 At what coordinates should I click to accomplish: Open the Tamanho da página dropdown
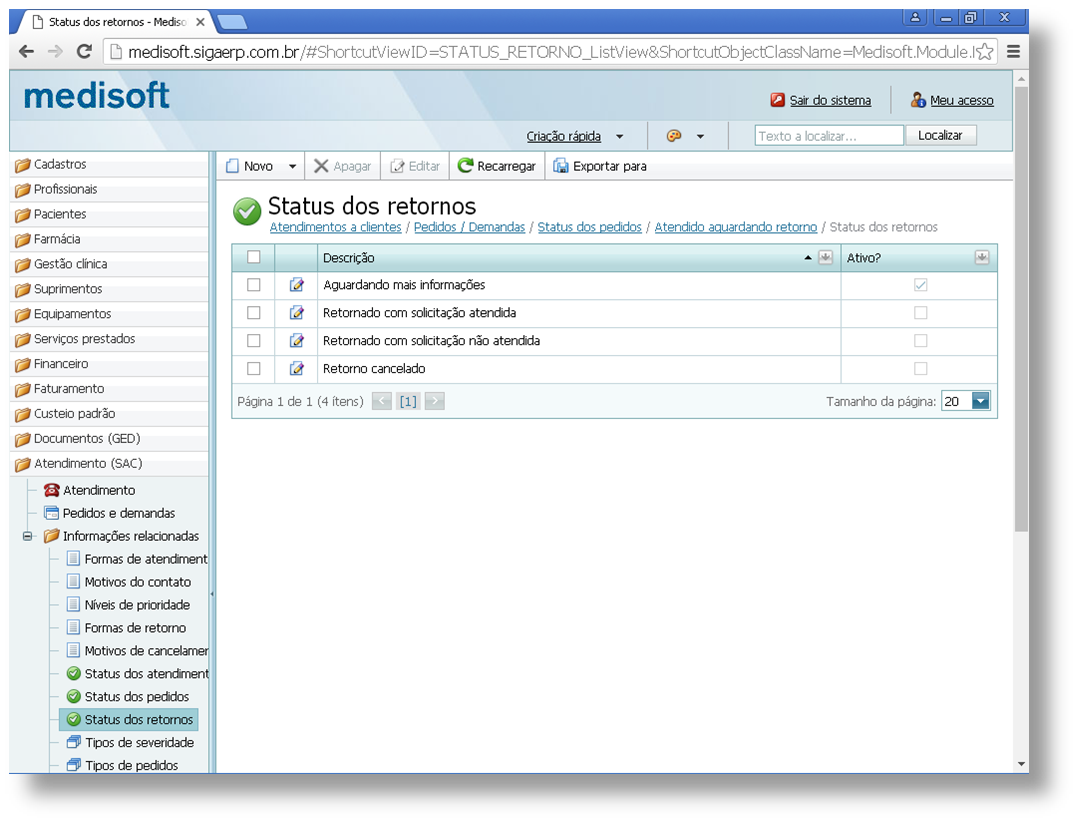[980, 399]
